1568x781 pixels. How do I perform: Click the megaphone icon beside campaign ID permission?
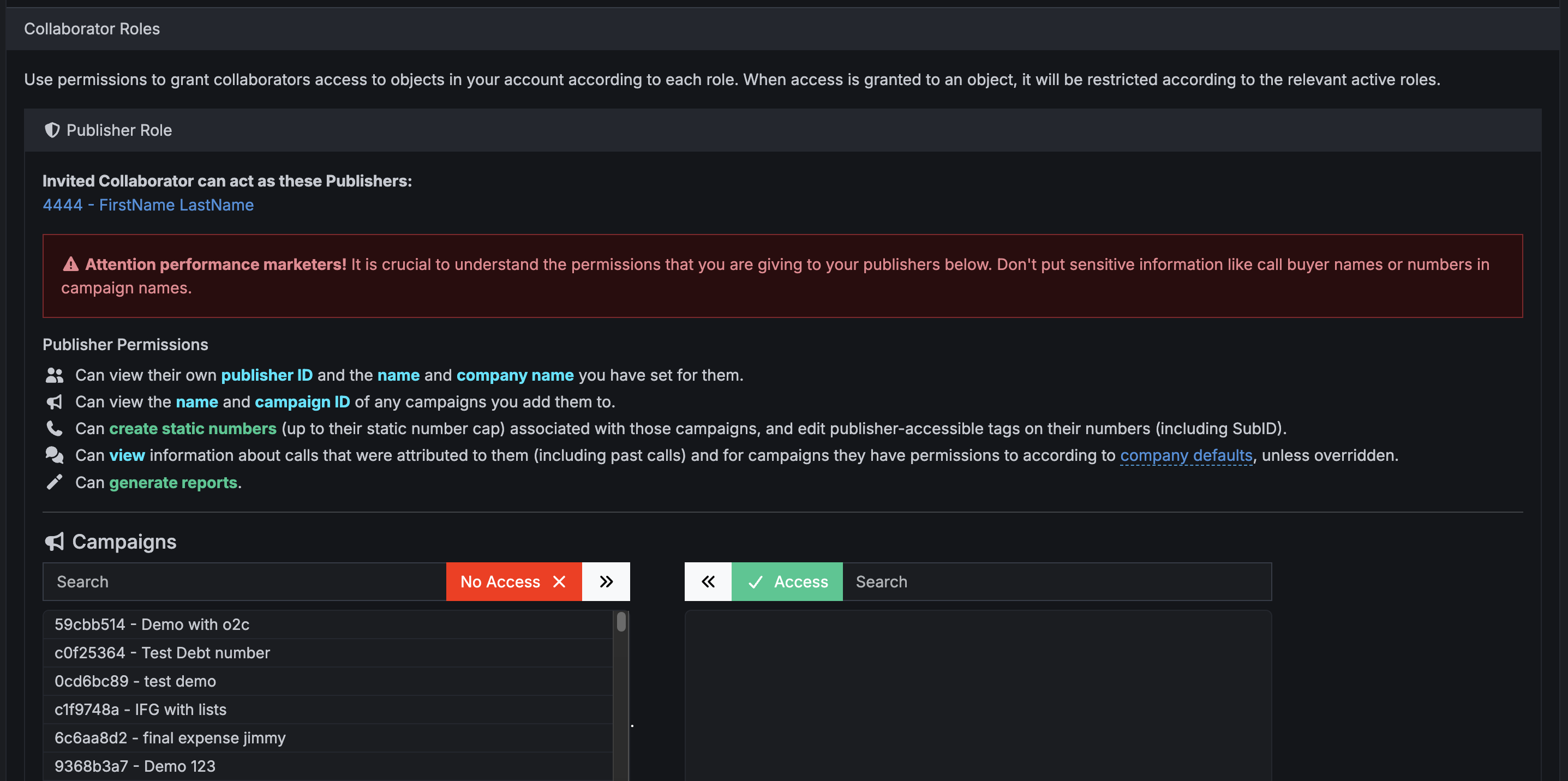point(55,402)
